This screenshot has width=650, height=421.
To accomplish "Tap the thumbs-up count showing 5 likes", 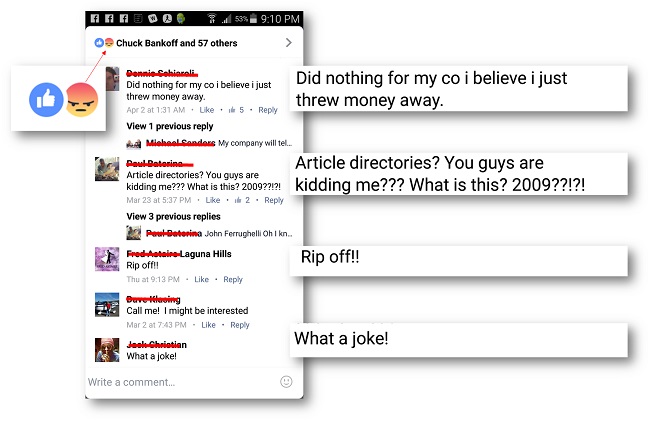I will coord(236,110).
